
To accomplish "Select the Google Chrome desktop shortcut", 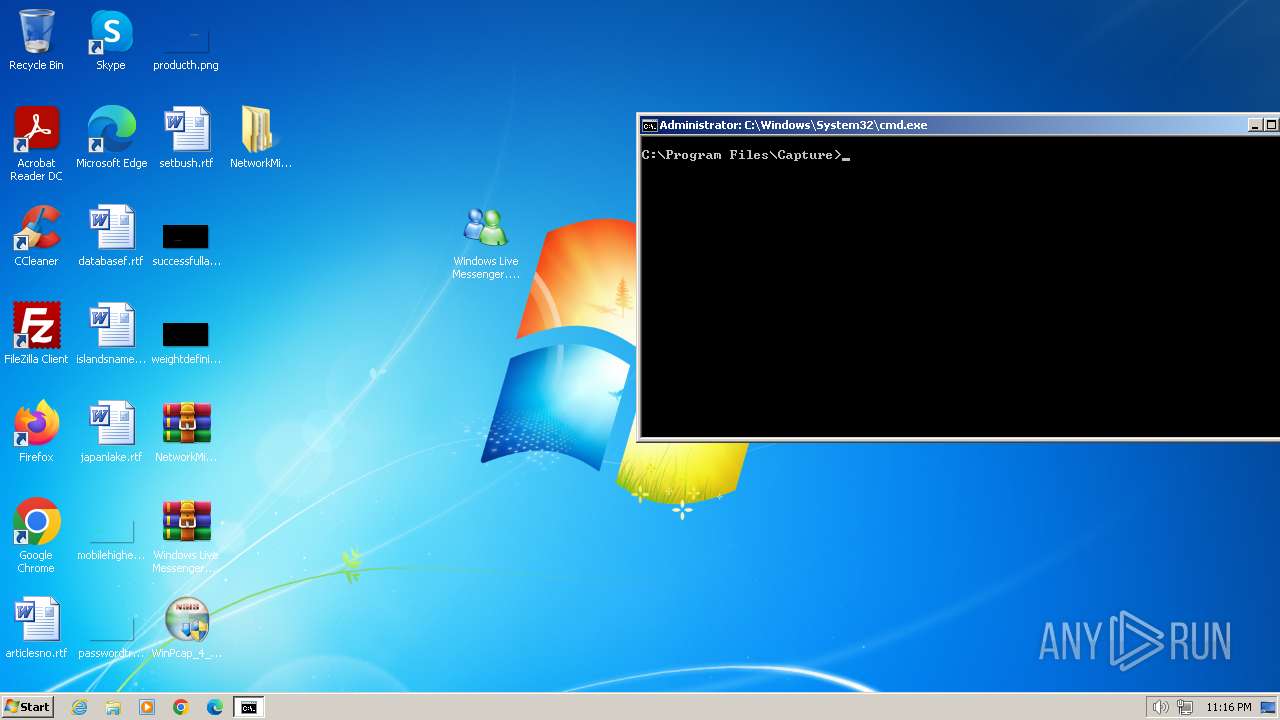I will (36, 536).
